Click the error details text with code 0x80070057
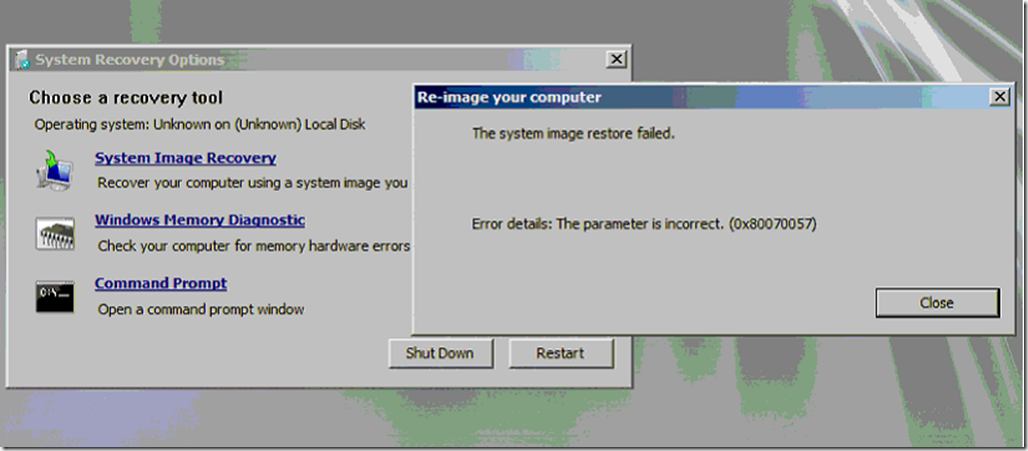The height and width of the screenshot is (451, 1028). click(644, 224)
